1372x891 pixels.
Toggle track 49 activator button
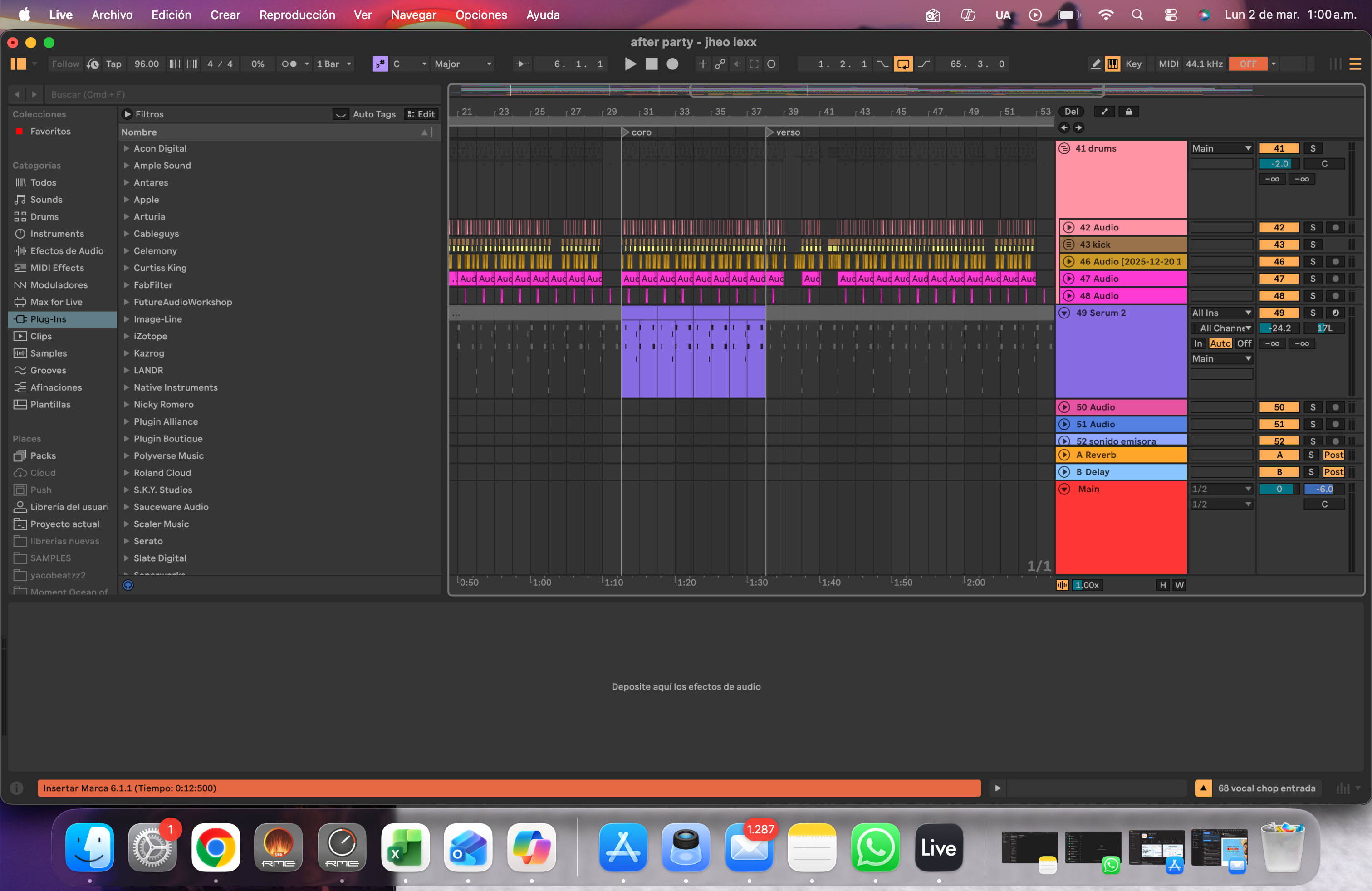1279,313
